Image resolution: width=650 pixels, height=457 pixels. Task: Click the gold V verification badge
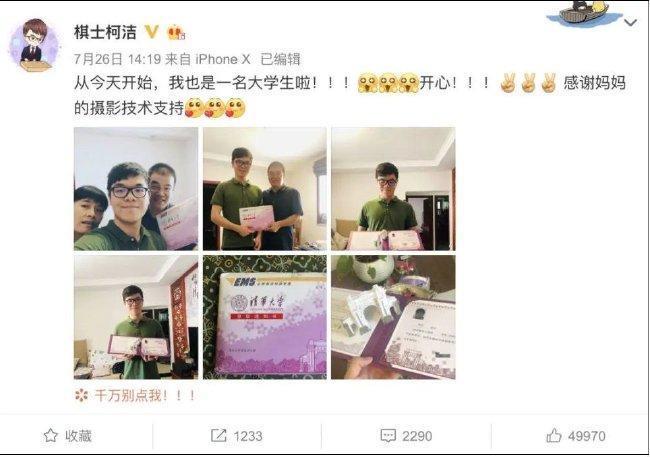pos(152,32)
